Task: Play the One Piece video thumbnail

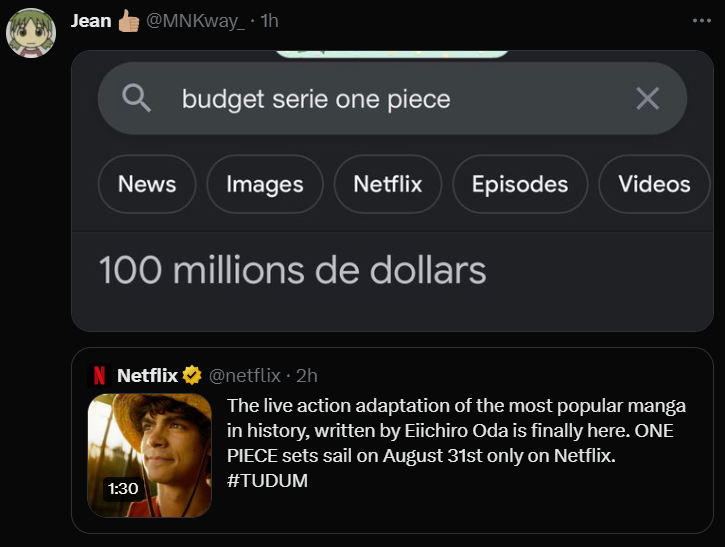Action: pos(150,455)
